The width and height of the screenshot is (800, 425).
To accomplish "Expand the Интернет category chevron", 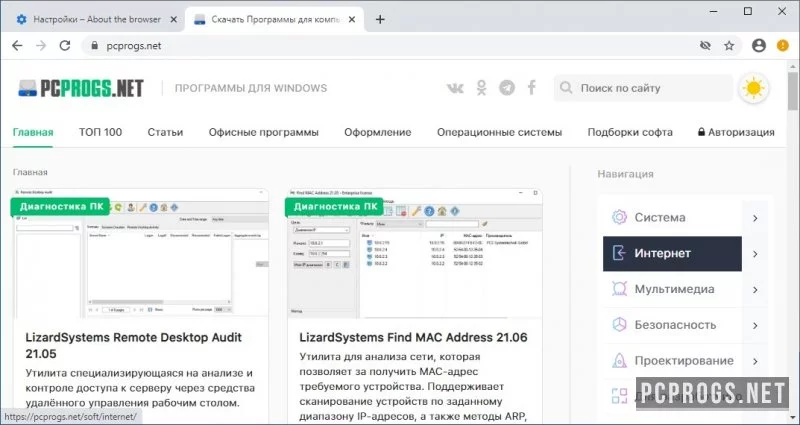I will [x=756, y=254].
